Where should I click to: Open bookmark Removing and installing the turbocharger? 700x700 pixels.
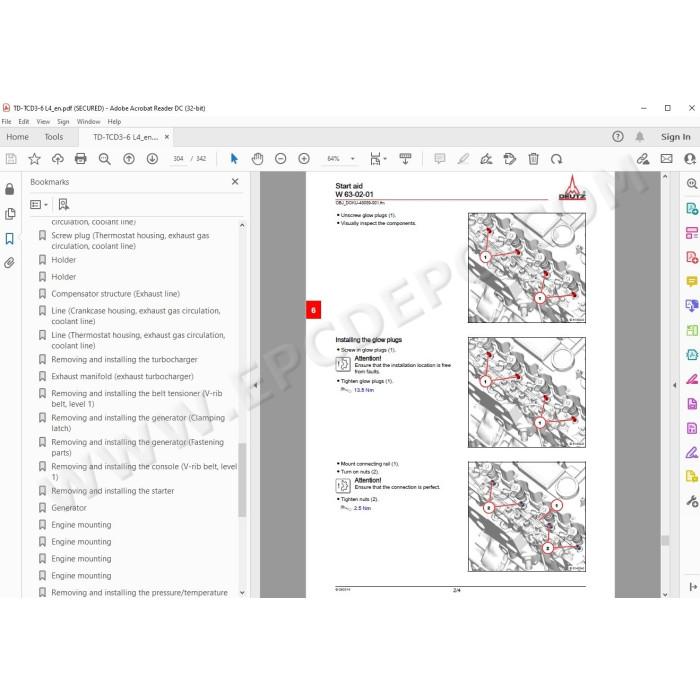tap(124, 359)
